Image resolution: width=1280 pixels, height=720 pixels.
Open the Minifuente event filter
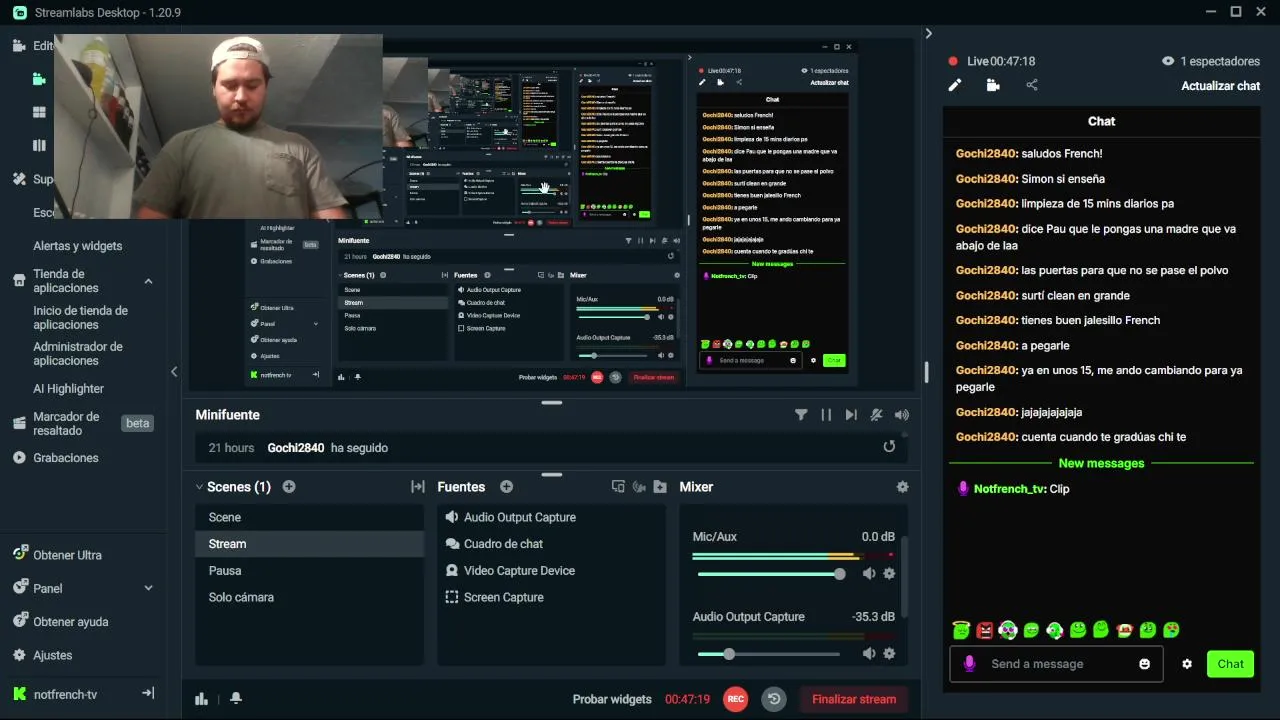[x=801, y=415]
